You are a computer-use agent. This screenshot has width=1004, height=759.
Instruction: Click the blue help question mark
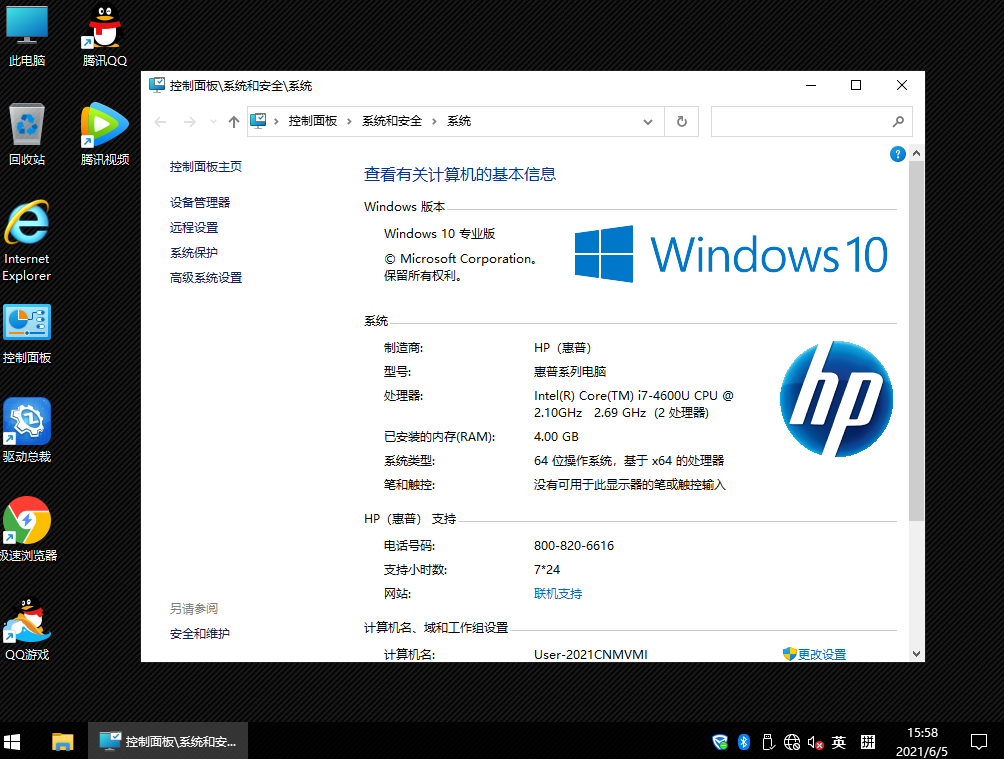(x=897, y=153)
